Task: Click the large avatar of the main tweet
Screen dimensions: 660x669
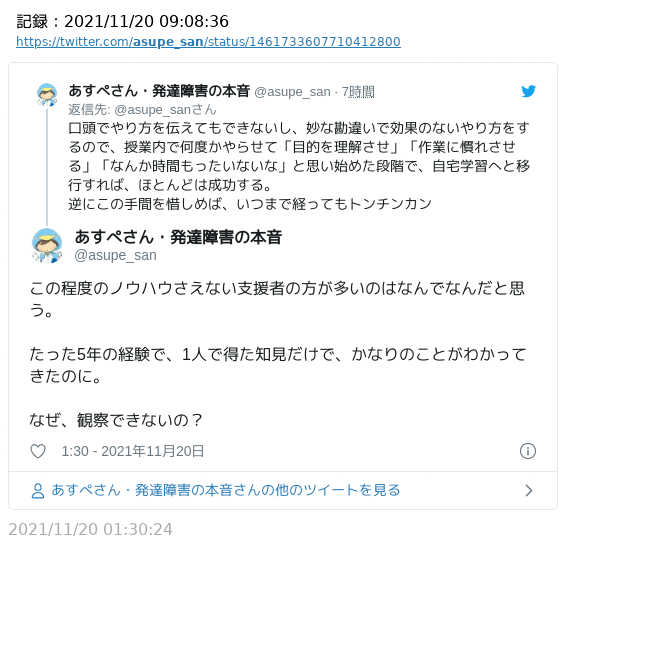Action: point(47,245)
